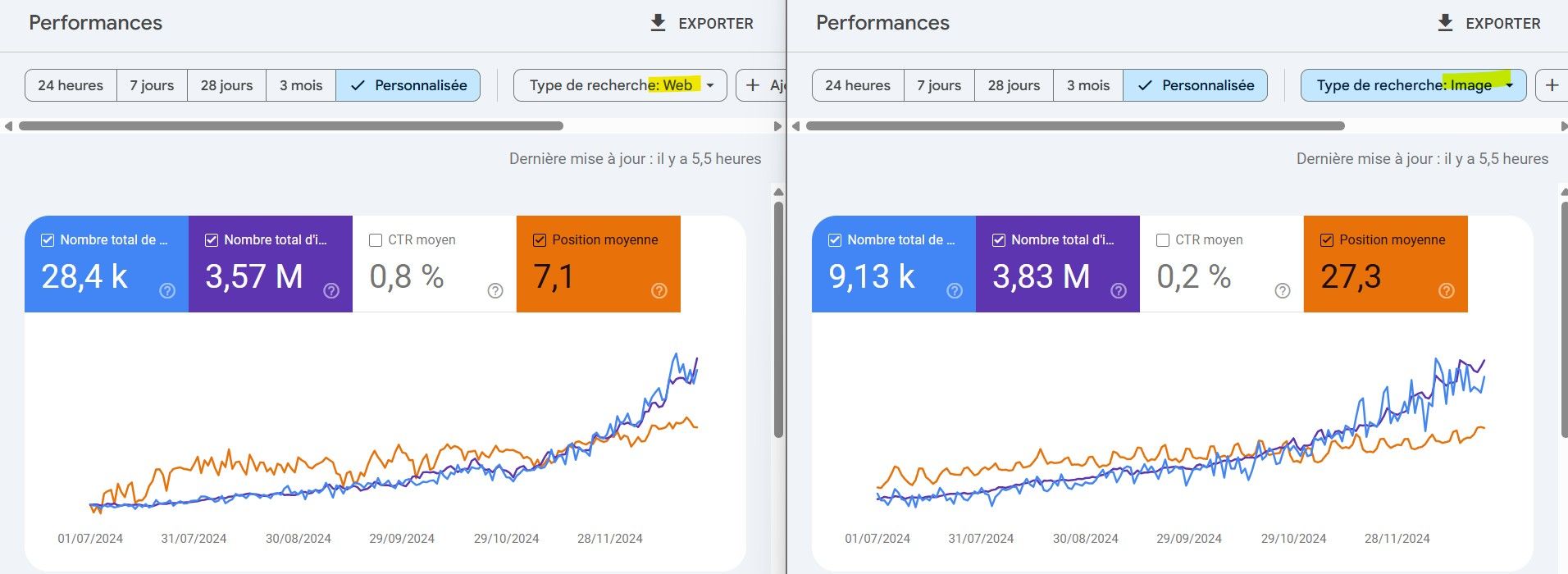Uncheck left panel total clicks checkbox (28,4 k)

(48, 240)
